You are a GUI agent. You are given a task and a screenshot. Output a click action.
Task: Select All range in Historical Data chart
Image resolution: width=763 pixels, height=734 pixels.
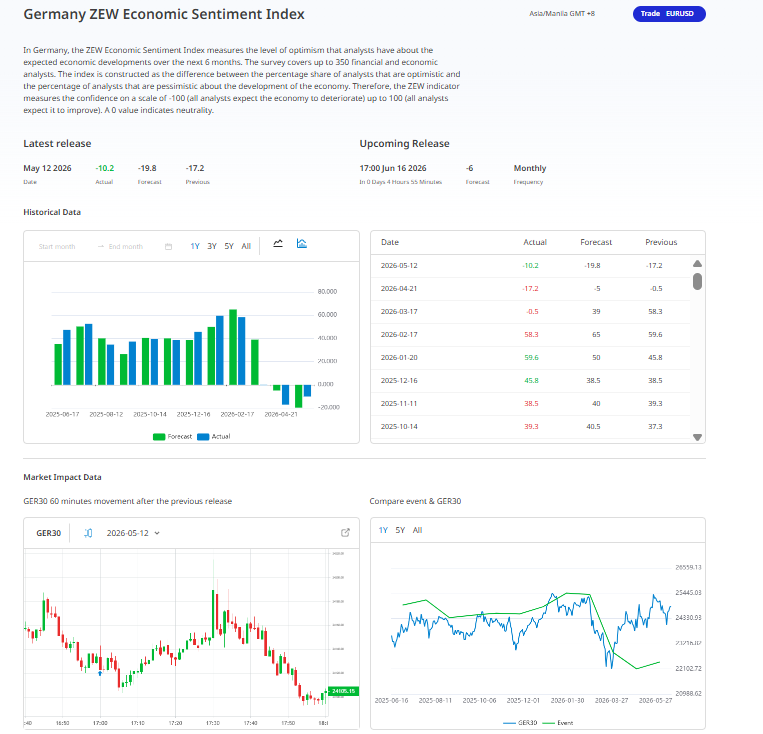click(x=246, y=246)
